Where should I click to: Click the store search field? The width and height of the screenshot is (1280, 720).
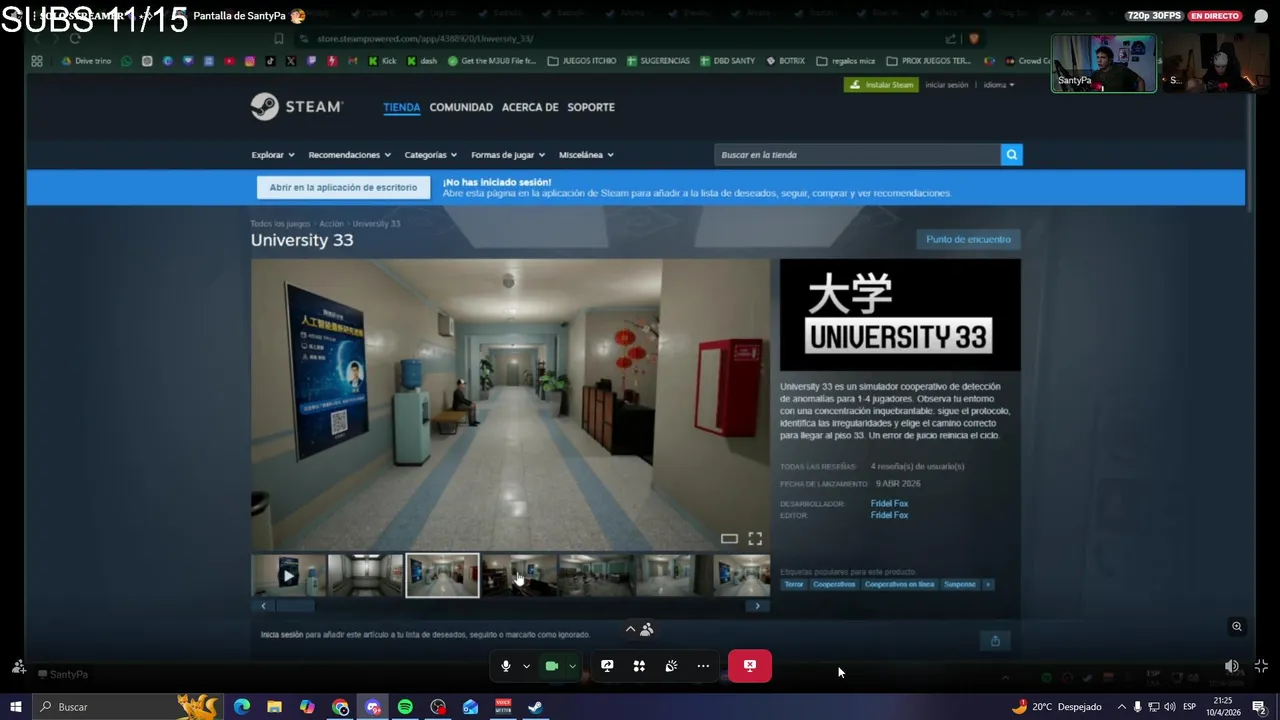pyautogui.click(x=857, y=155)
